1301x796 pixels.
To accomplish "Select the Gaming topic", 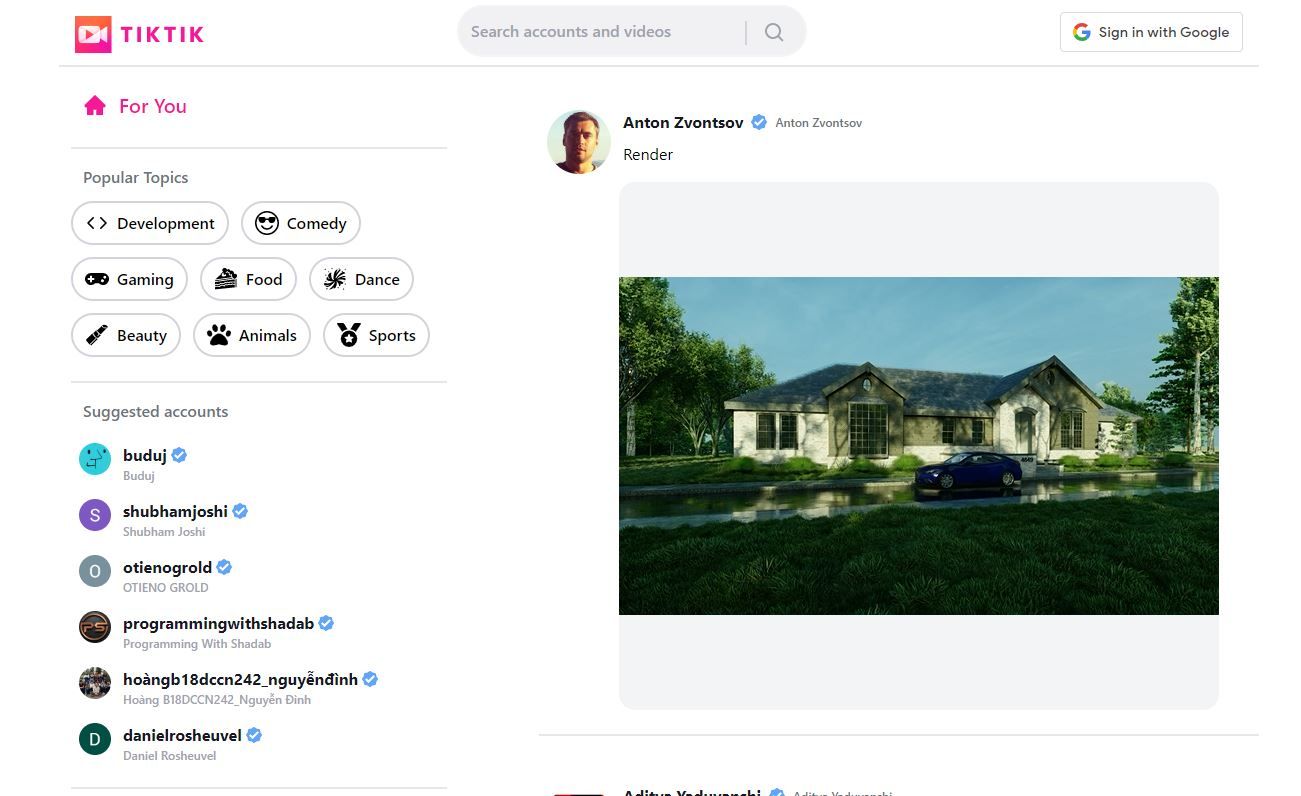I will (130, 279).
